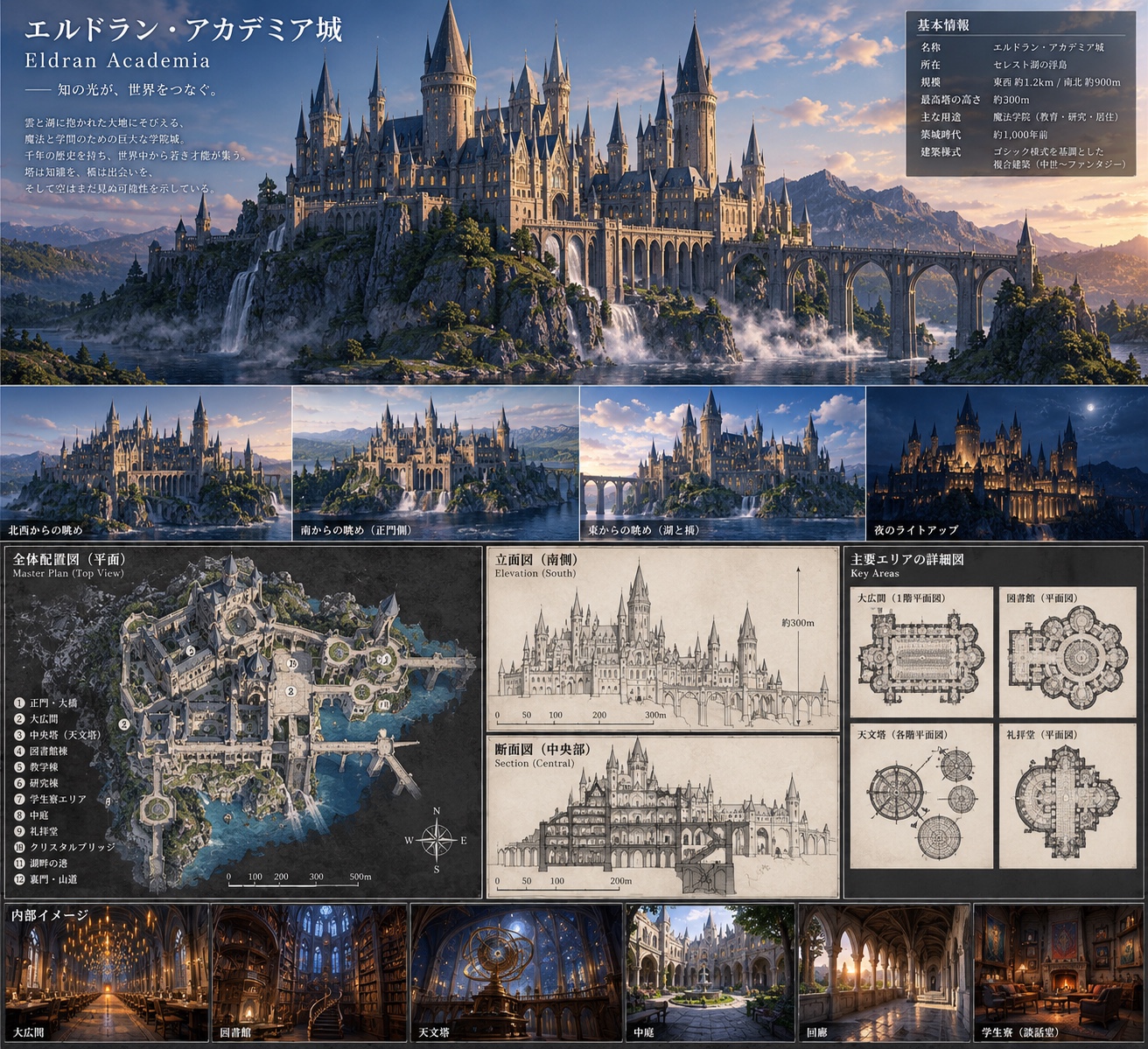Image resolution: width=1148 pixels, height=1049 pixels.
Task: Click the main title エルドラン・アカデミア城
Action: pos(184,30)
